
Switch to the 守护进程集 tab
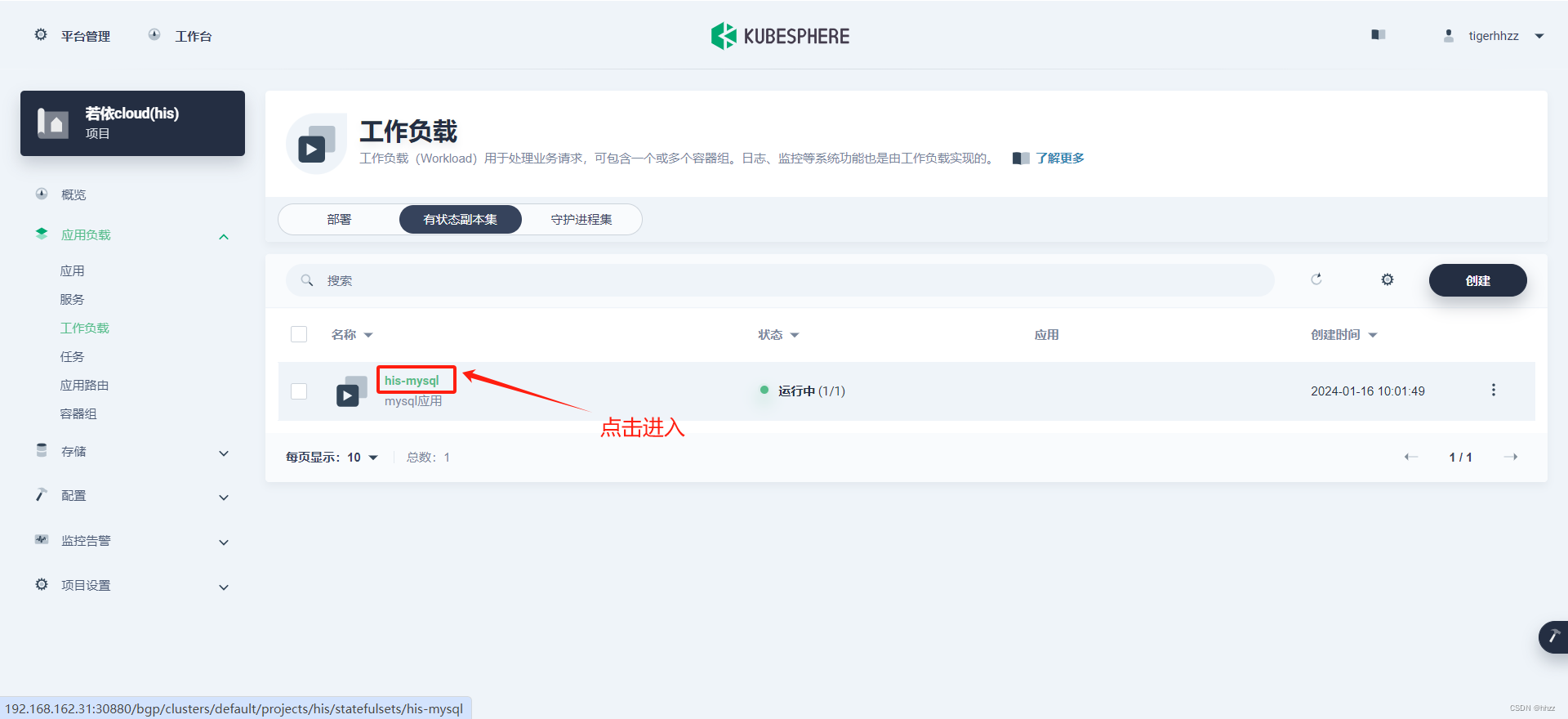pyautogui.click(x=581, y=219)
